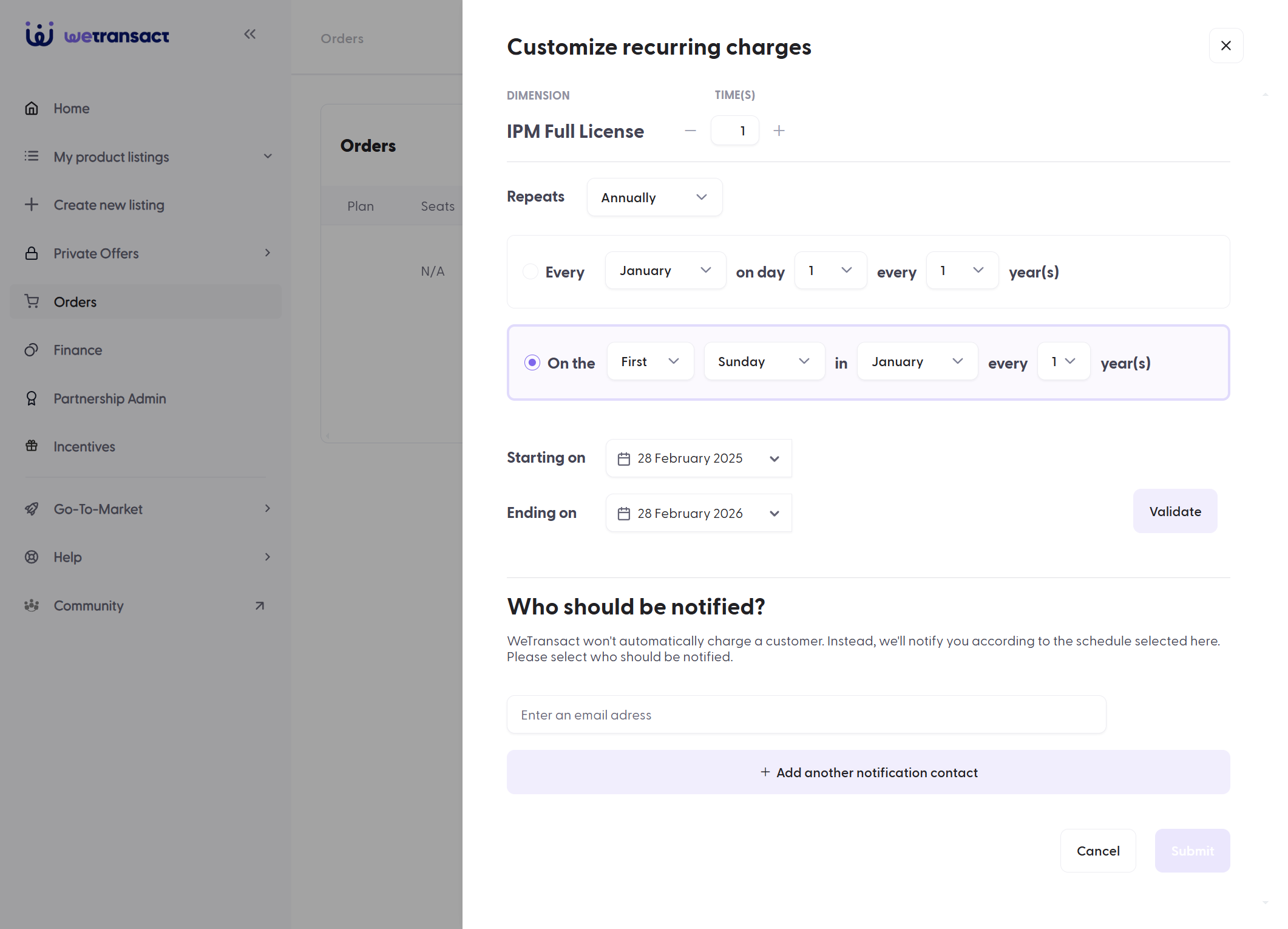Click the Finance coins icon
Image resolution: width=1288 pixels, height=929 pixels.
pyautogui.click(x=32, y=350)
